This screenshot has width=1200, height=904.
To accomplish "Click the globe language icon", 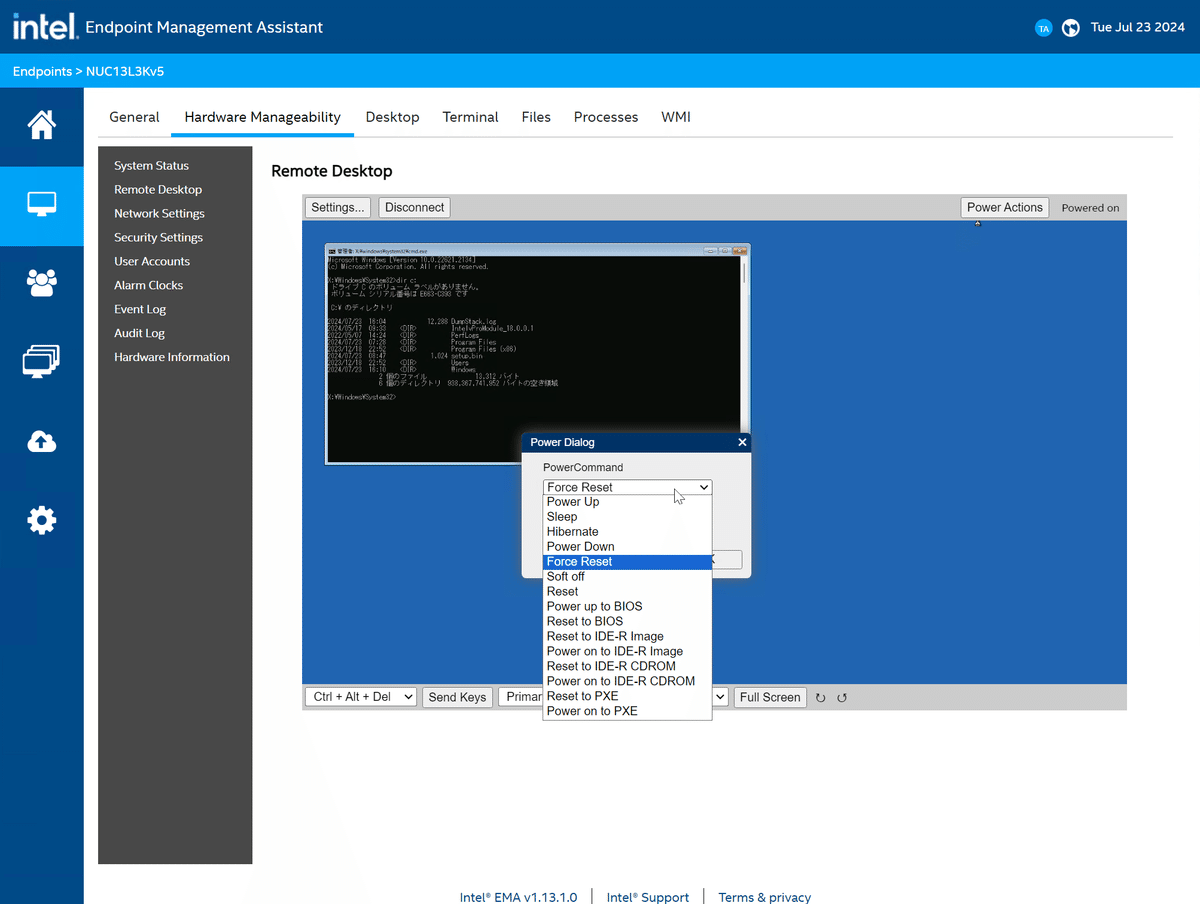I will click(1071, 28).
